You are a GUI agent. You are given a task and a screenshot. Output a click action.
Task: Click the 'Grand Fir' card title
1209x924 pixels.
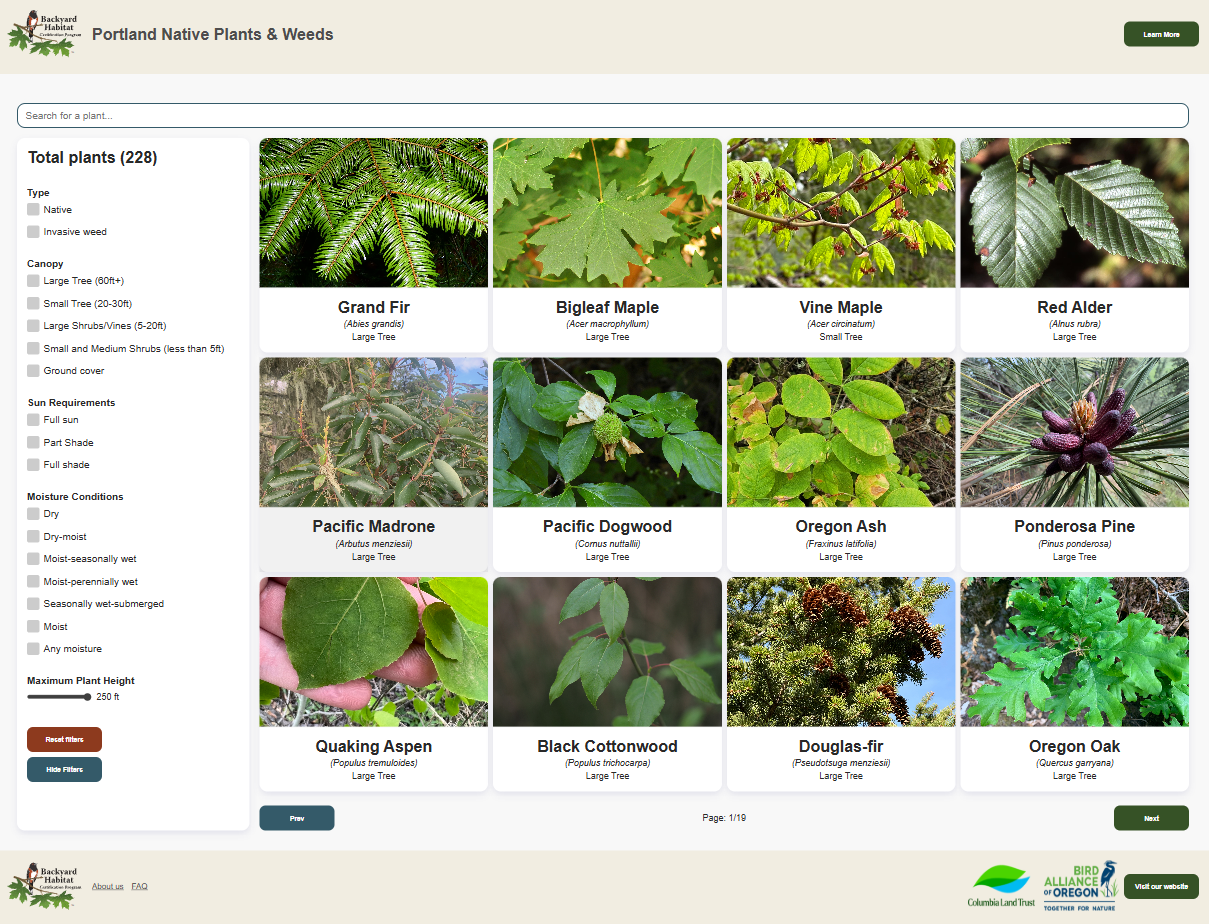pyautogui.click(x=374, y=307)
